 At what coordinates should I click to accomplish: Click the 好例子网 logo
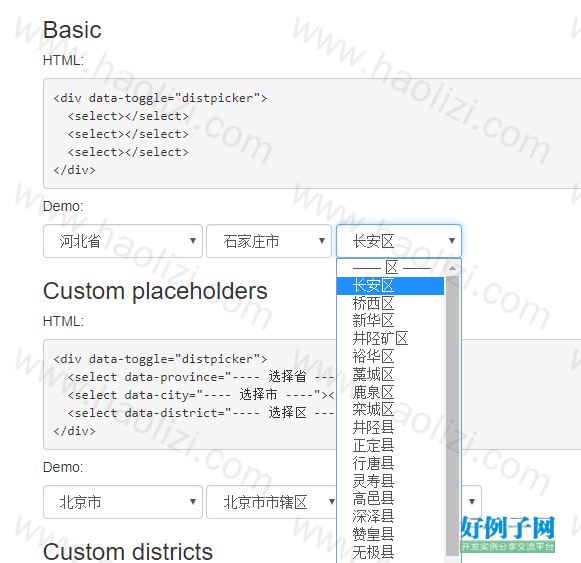[x=507, y=533]
